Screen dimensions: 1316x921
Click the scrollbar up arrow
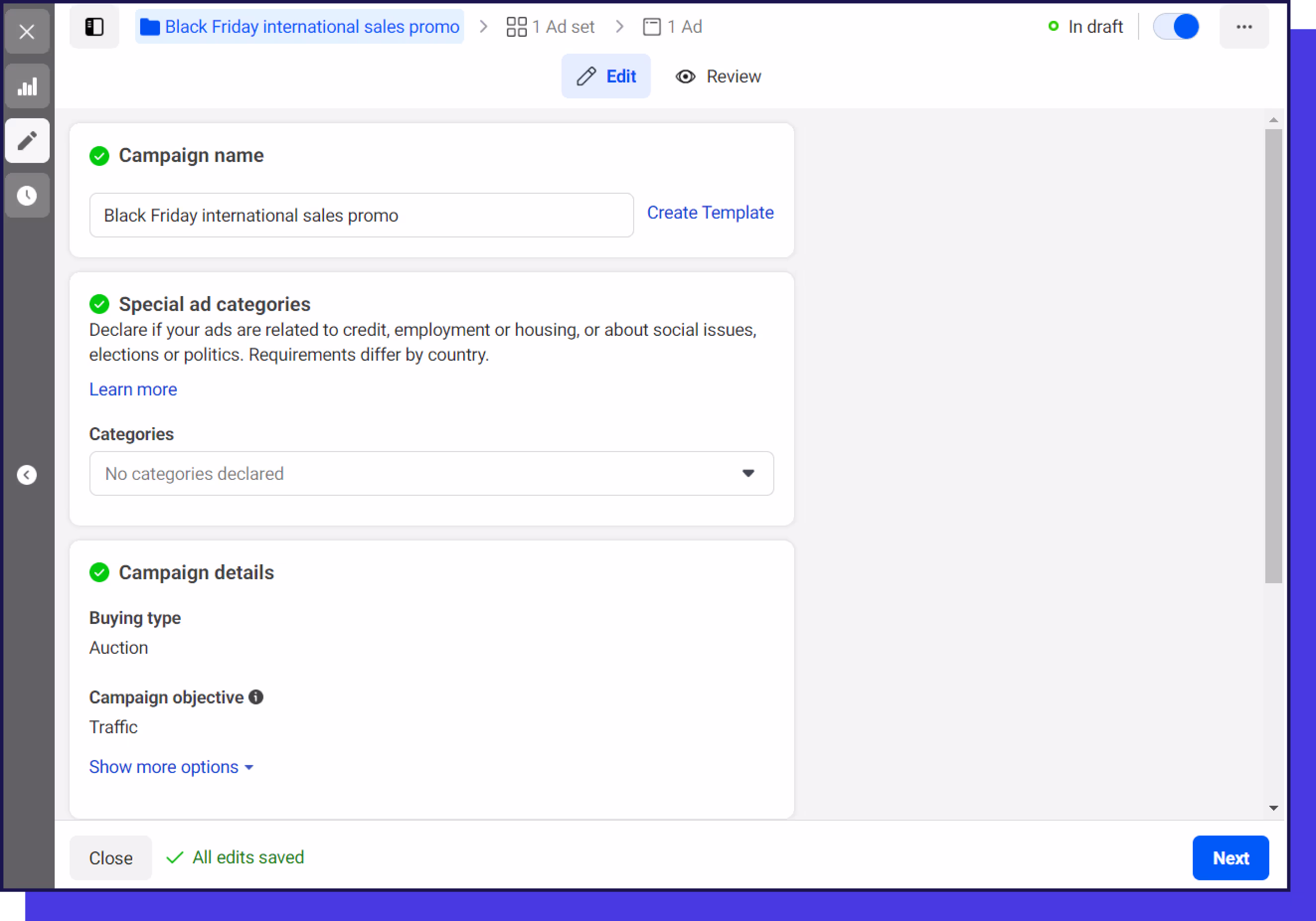pyautogui.click(x=1273, y=120)
